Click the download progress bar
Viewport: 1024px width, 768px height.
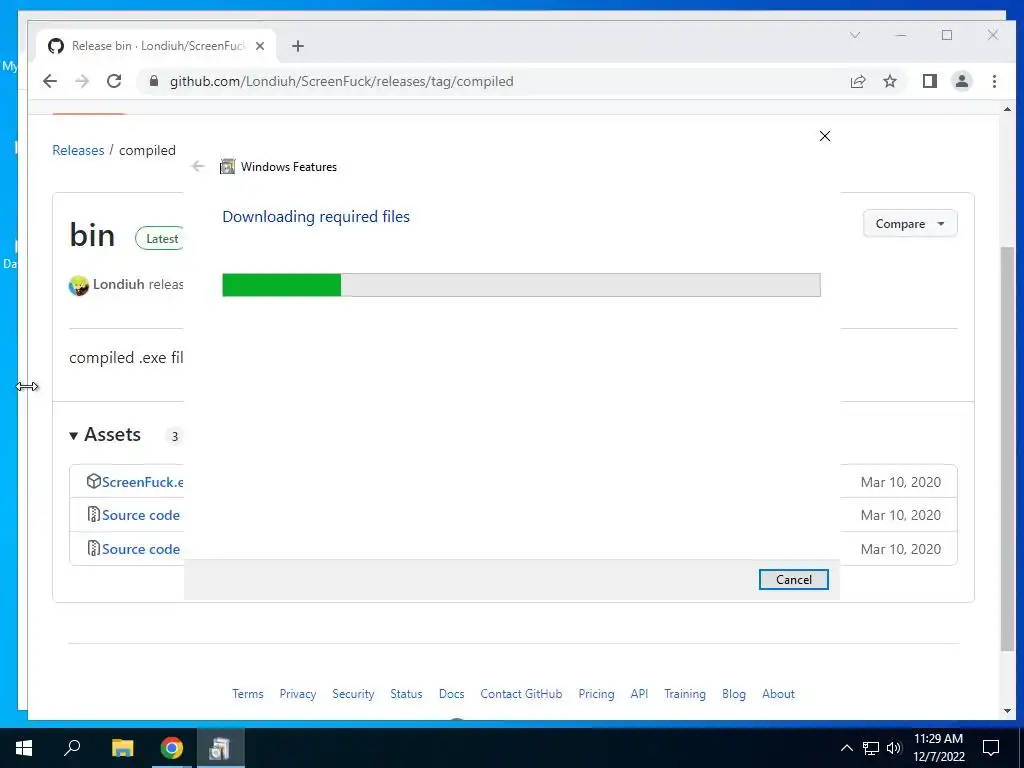click(521, 285)
